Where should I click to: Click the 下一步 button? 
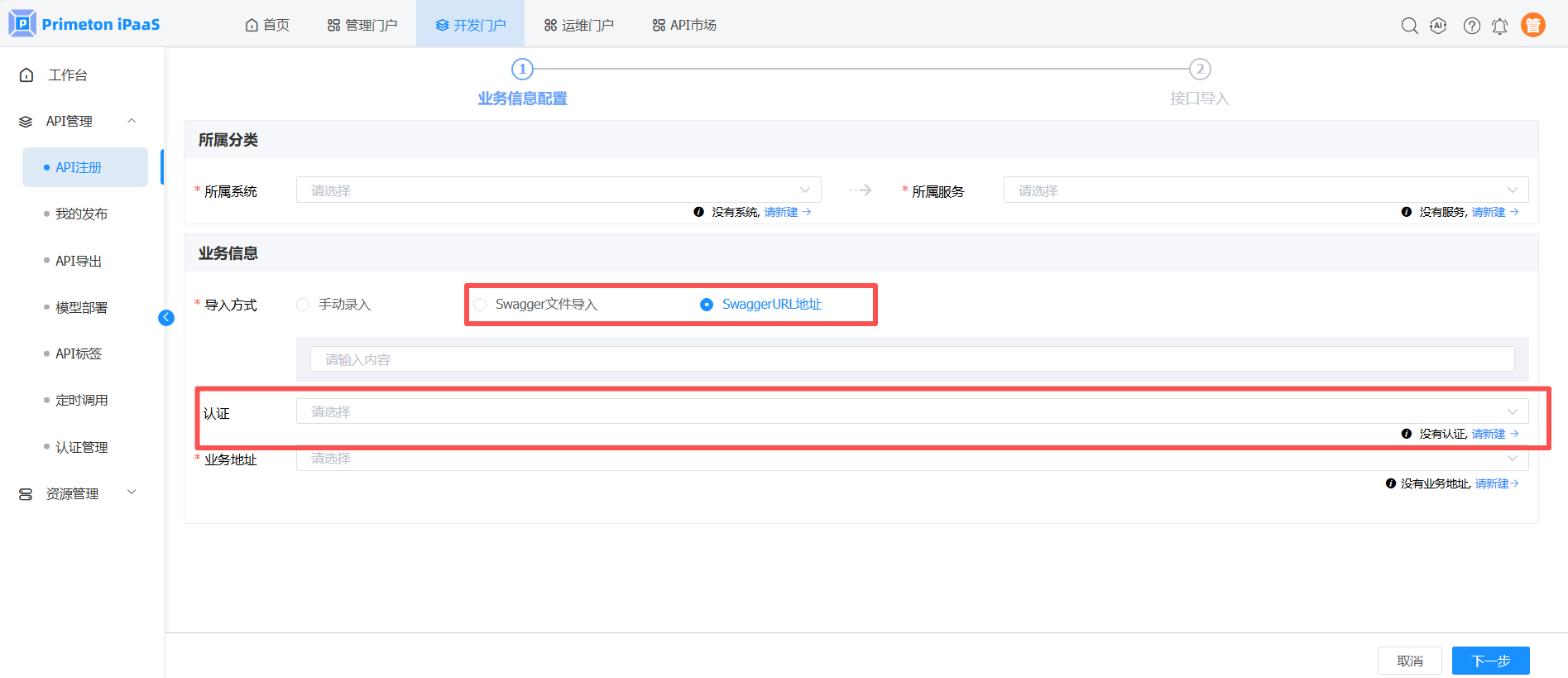point(1490,661)
